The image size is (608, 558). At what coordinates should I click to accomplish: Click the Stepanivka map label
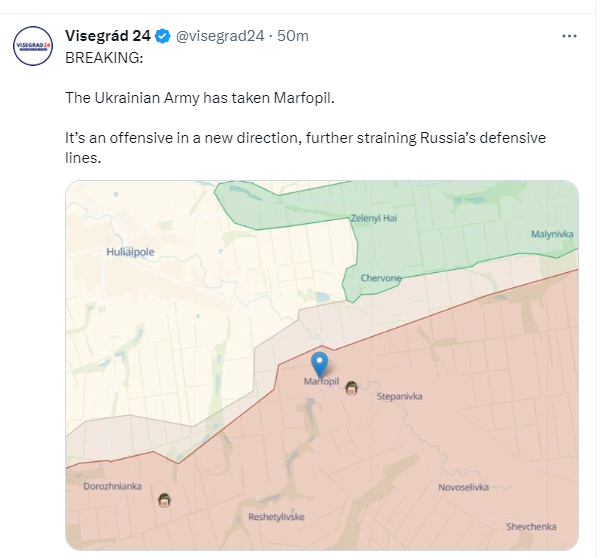click(x=399, y=396)
